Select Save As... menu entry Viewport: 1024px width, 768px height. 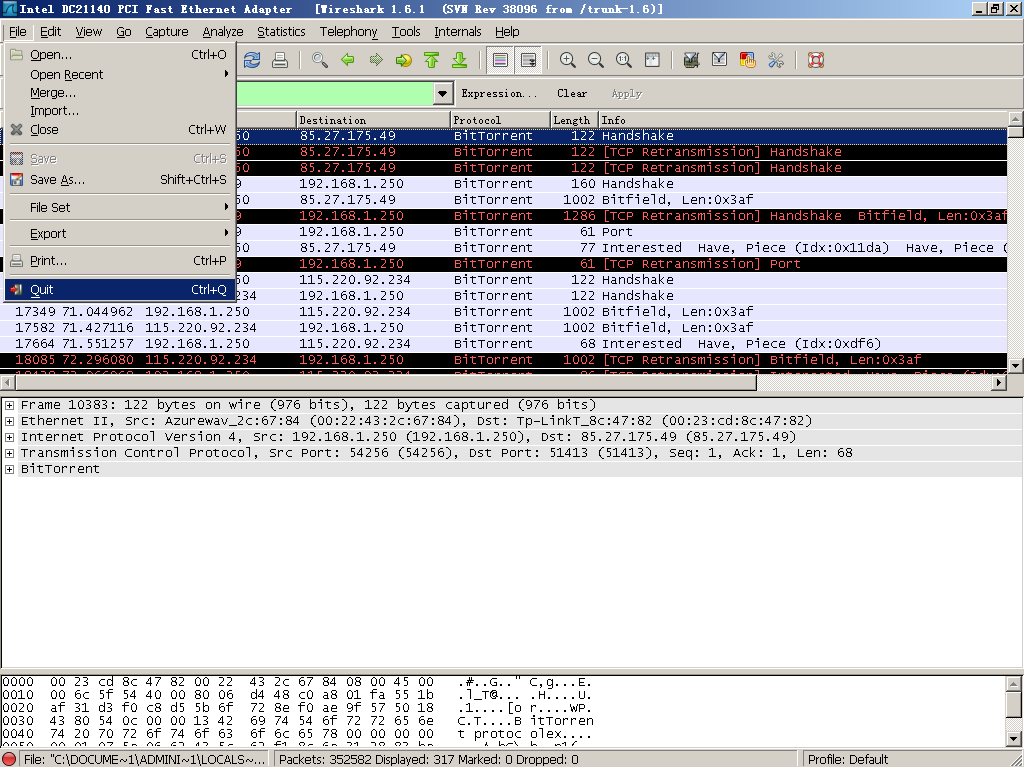pos(120,180)
